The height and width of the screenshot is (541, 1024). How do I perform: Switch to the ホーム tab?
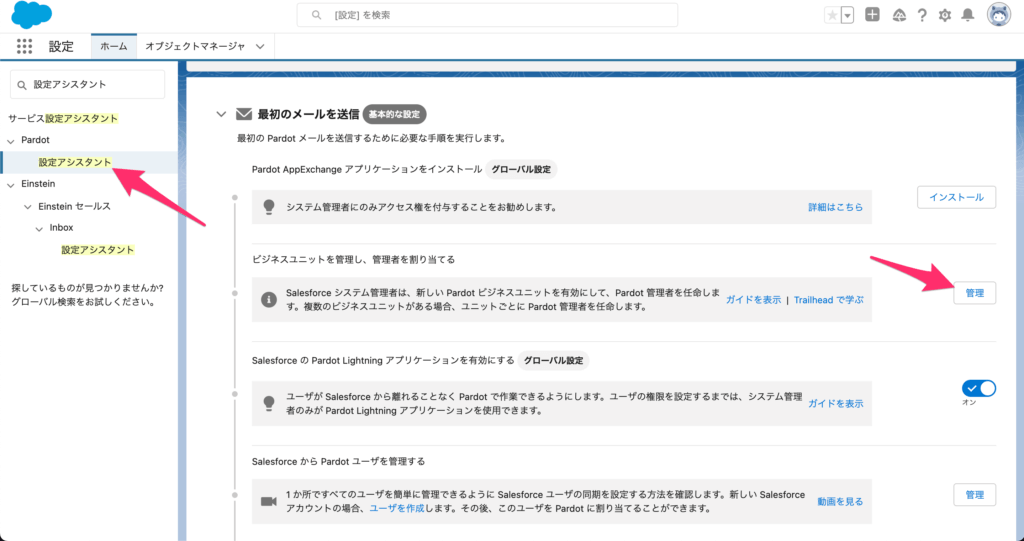pyautogui.click(x=113, y=46)
